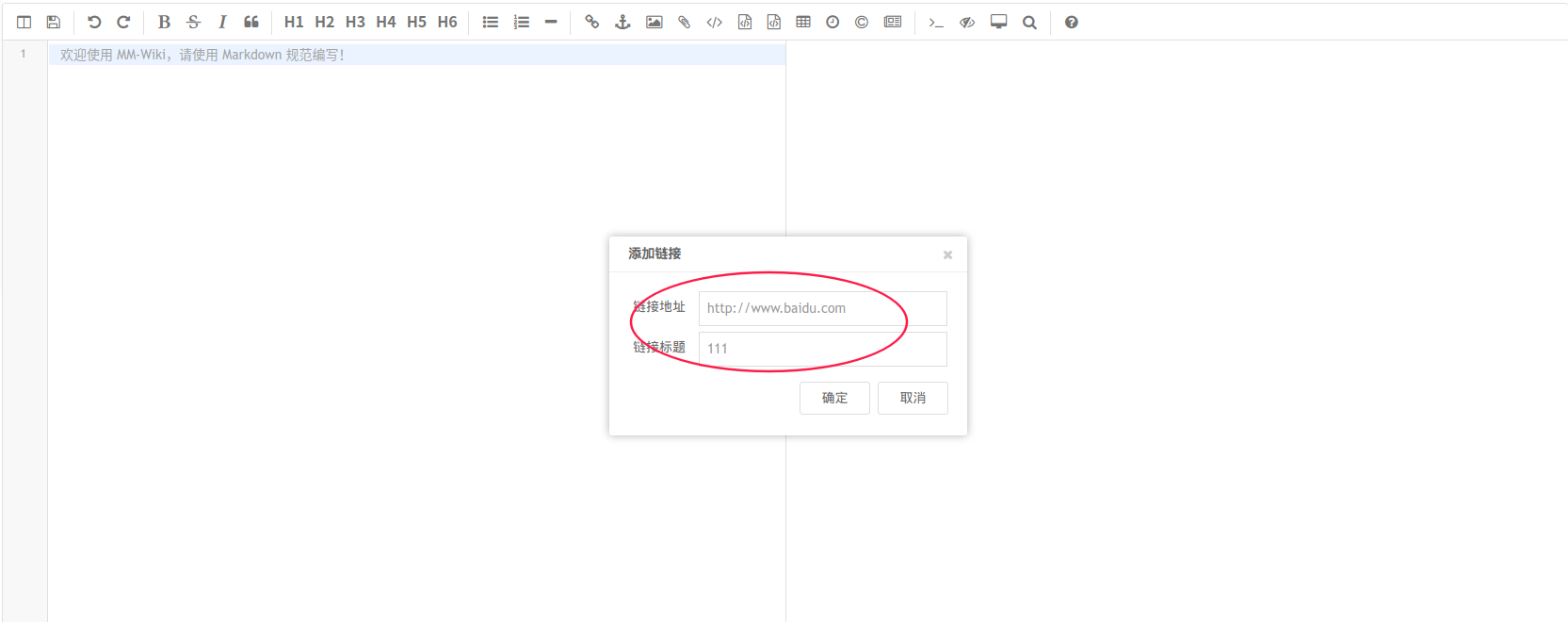This screenshot has width=1568, height=622.
Task: Insert a table
Action: tap(803, 22)
